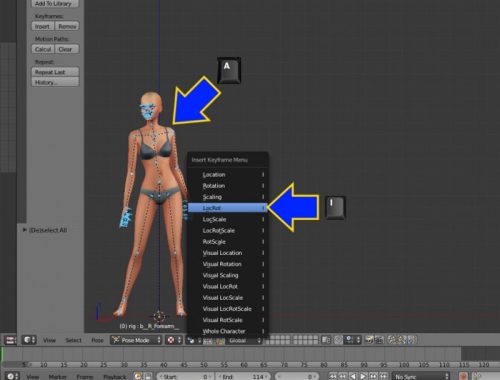Choose Rotation in keyframe menu

click(x=228, y=186)
